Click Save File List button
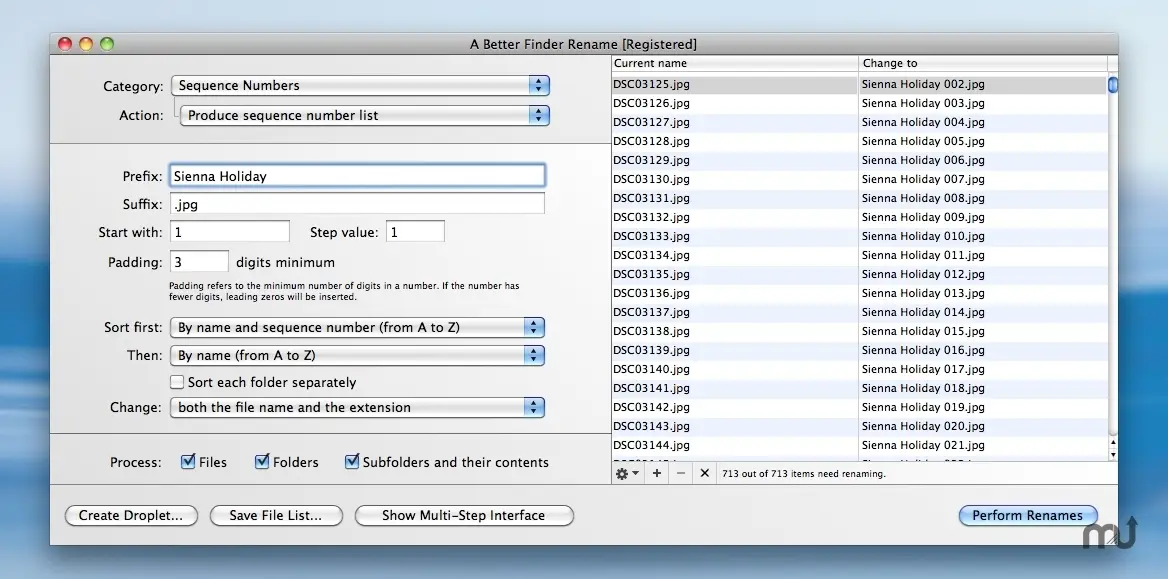Image resolution: width=1168 pixels, height=579 pixels. tap(276, 515)
